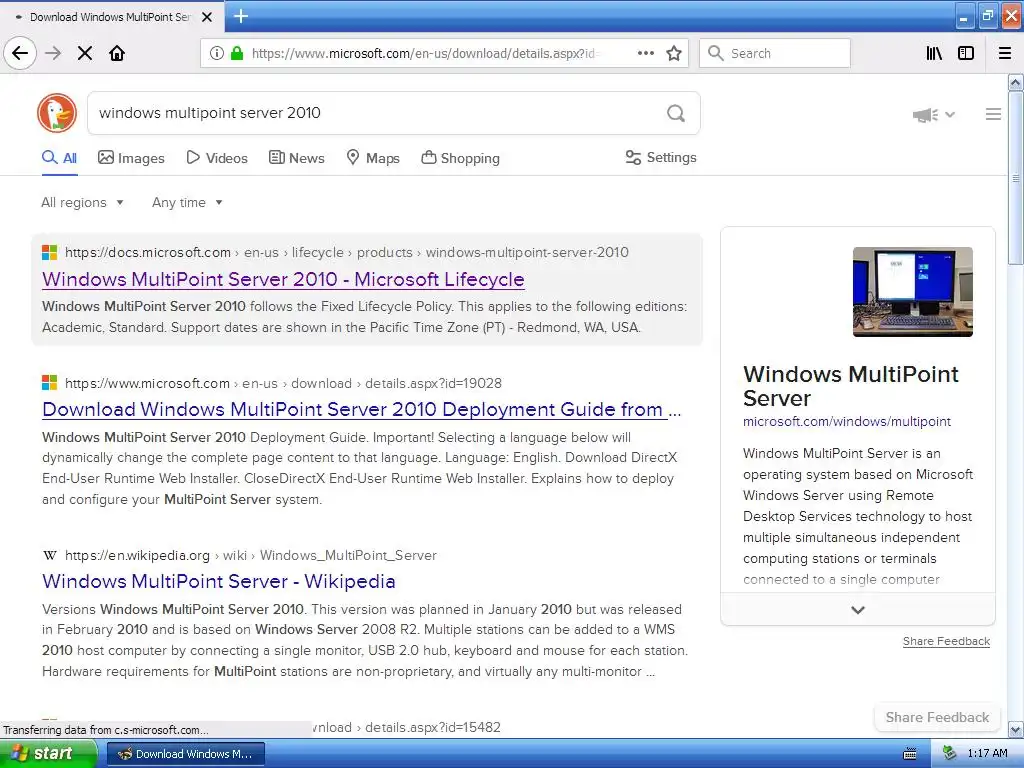Image resolution: width=1024 pixels, height=768 pixels.
Task: Click the 1:17 AM taskbar clock
Action: [x=987, y=753]
